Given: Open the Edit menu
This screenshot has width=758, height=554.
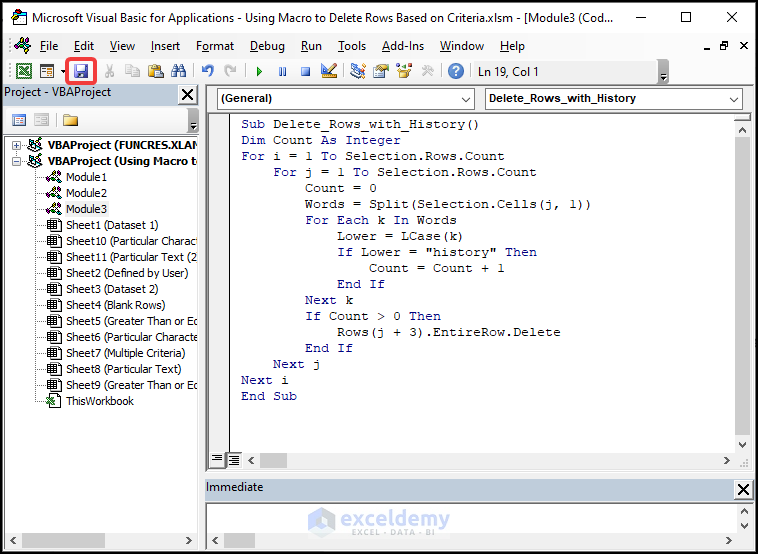Looking at the screenshot, I should pos(84,46).
